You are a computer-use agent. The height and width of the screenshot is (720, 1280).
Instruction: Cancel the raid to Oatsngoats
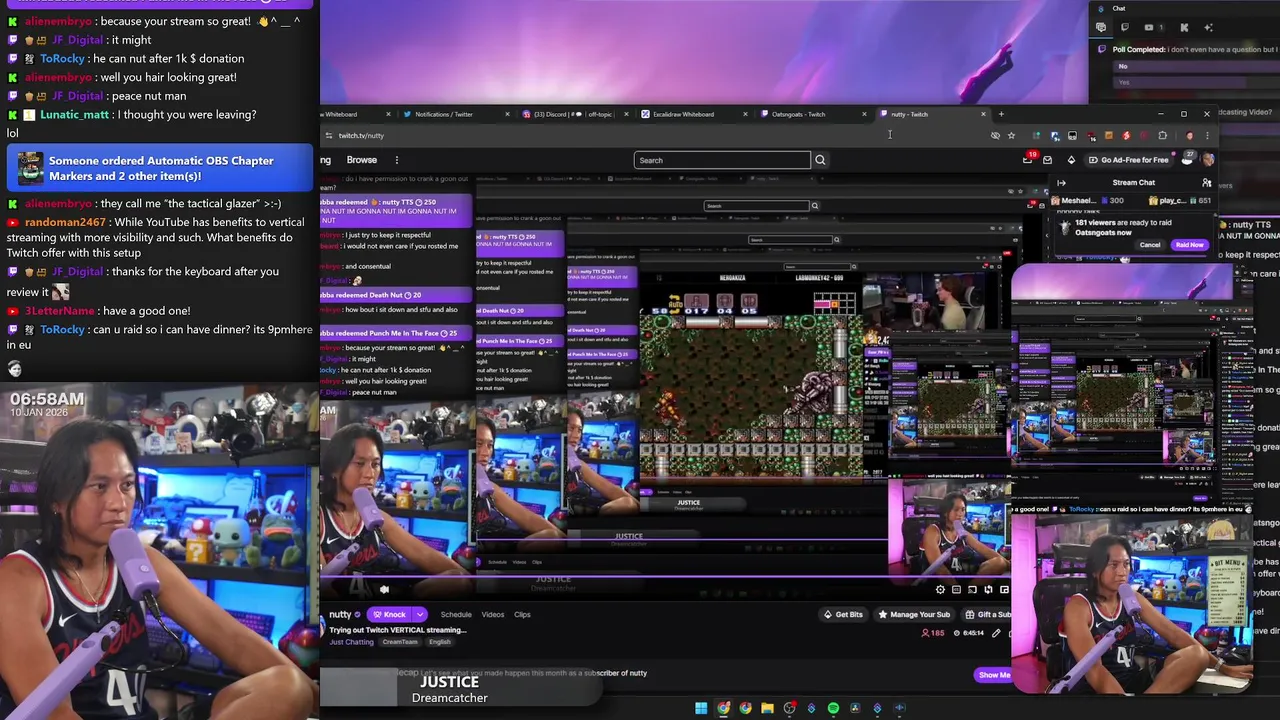[x=1150, y=245]
